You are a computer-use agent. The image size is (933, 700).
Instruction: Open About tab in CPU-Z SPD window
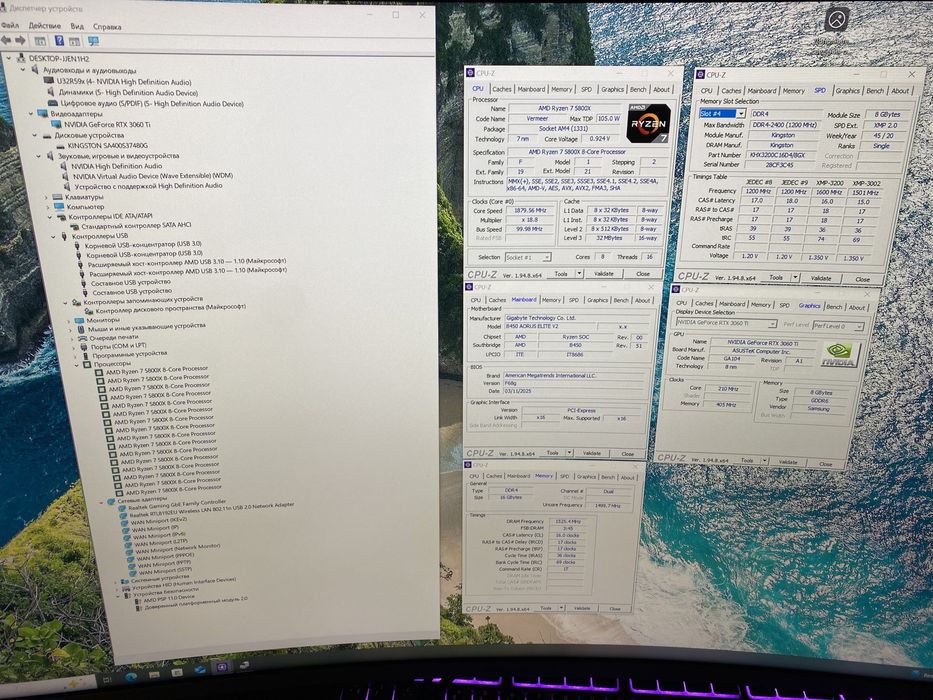900,90
